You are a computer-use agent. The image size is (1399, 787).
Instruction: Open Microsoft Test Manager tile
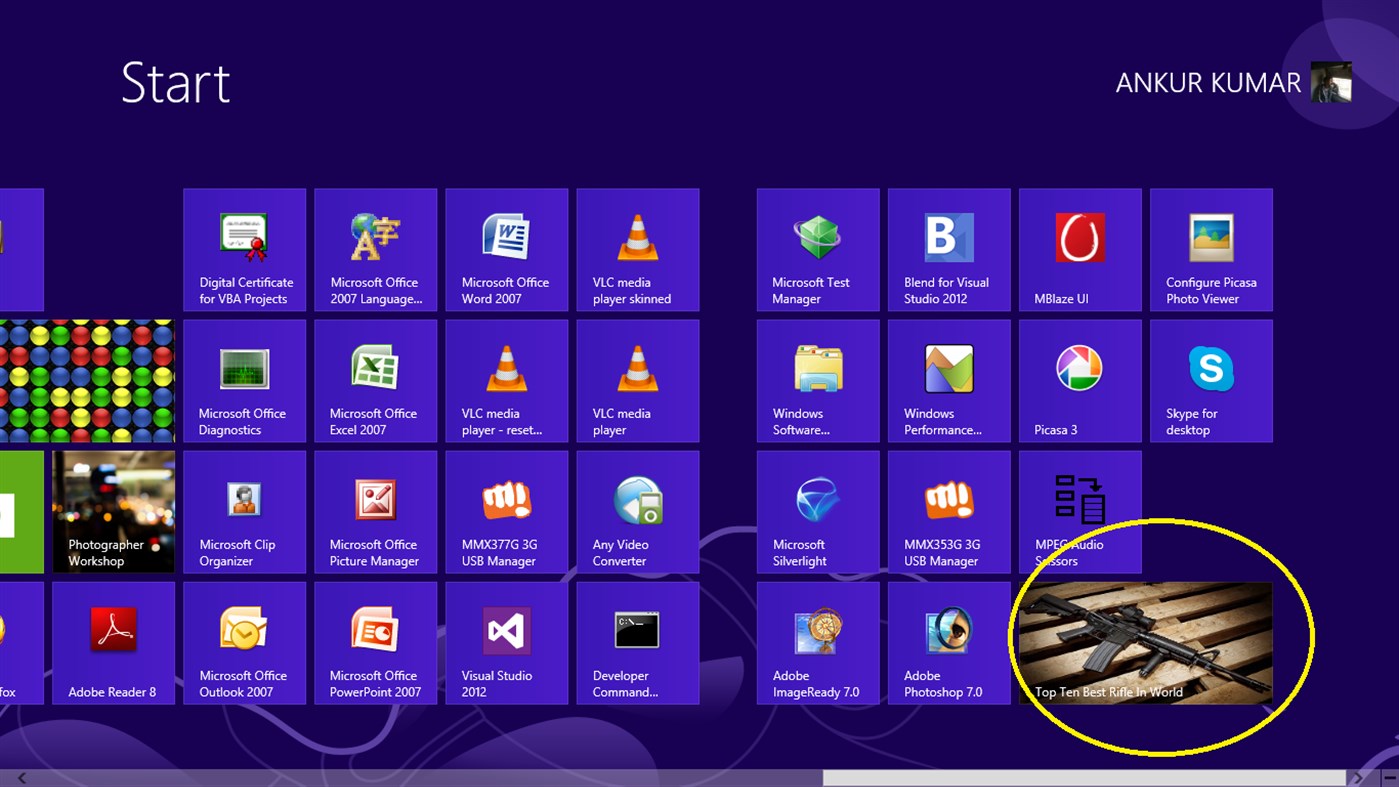[x=818, y=250]
